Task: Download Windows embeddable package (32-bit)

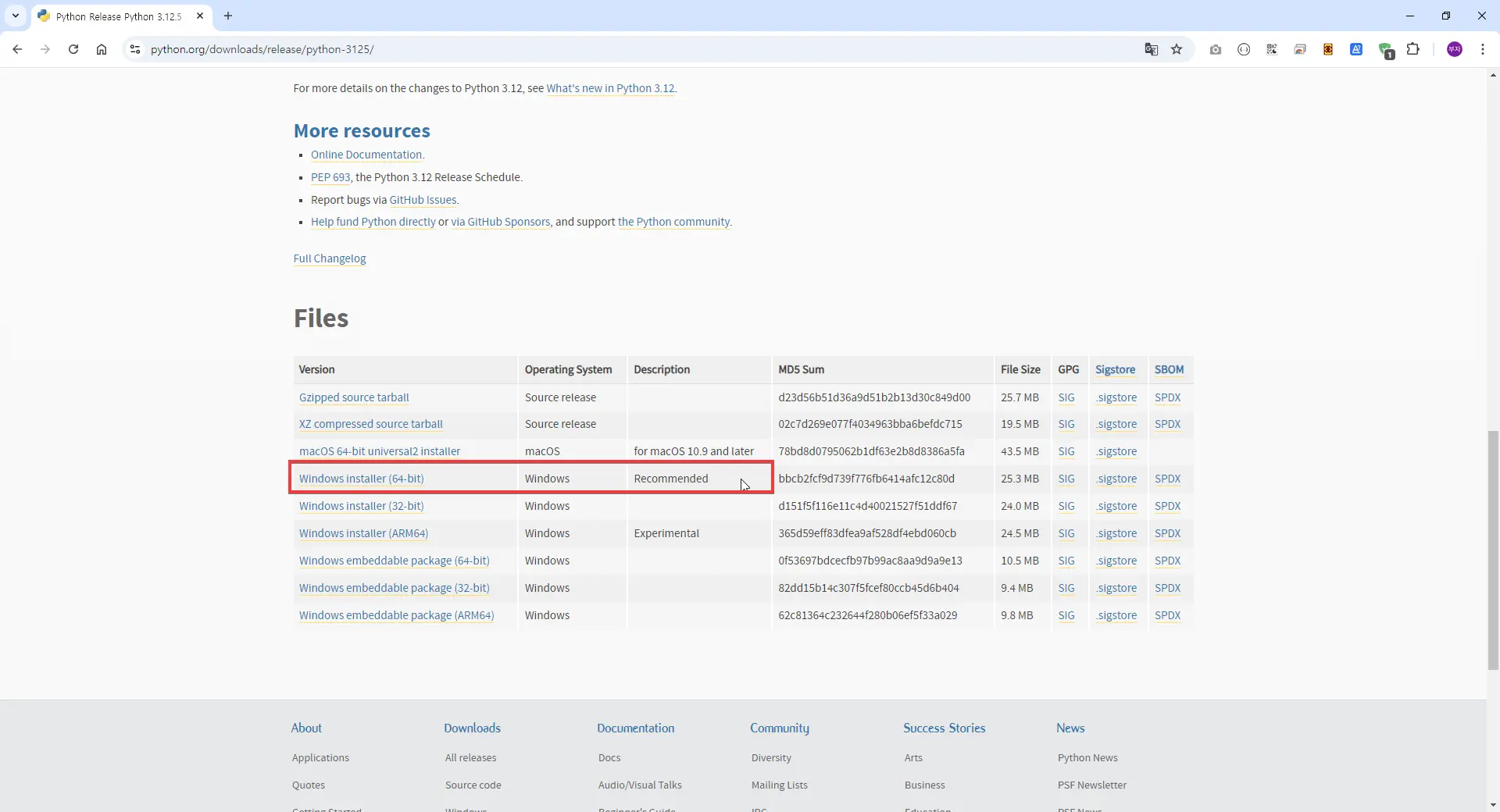Action: pos(395,588)
